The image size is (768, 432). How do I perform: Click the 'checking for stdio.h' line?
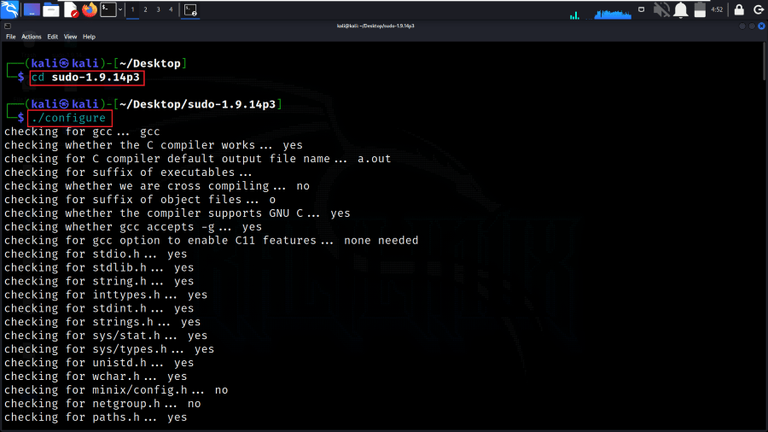96,254
